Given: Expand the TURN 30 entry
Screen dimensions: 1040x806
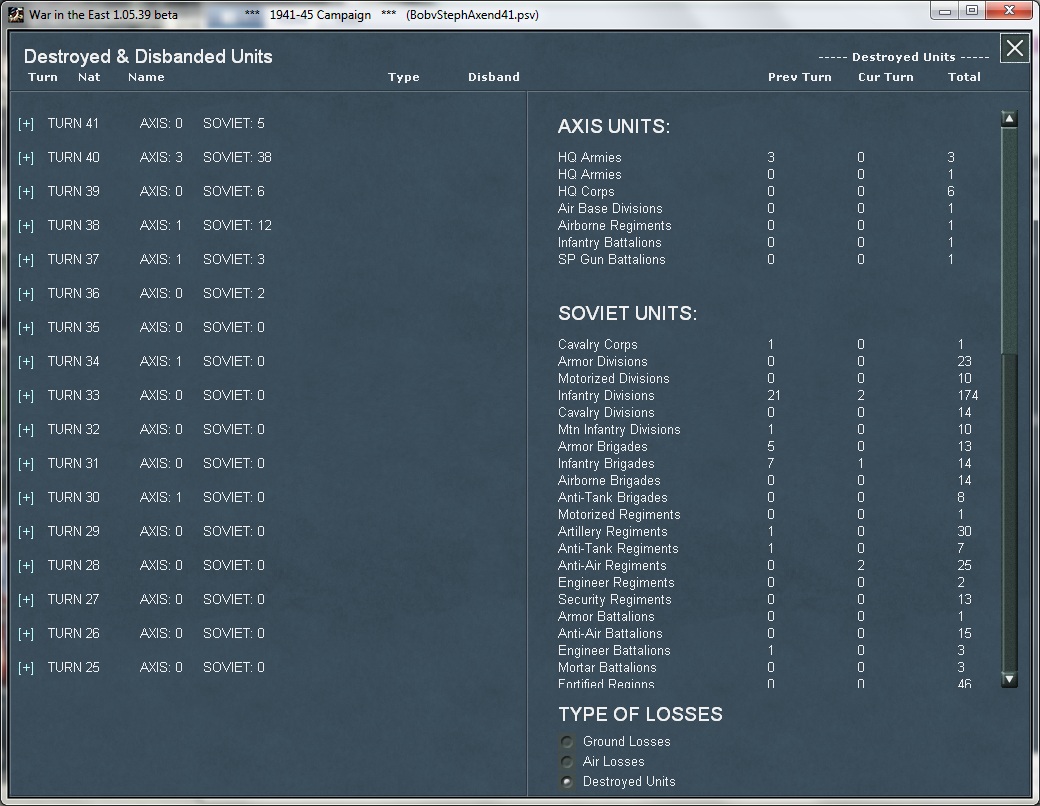Looking at the screenshot, I should [26, 498].
